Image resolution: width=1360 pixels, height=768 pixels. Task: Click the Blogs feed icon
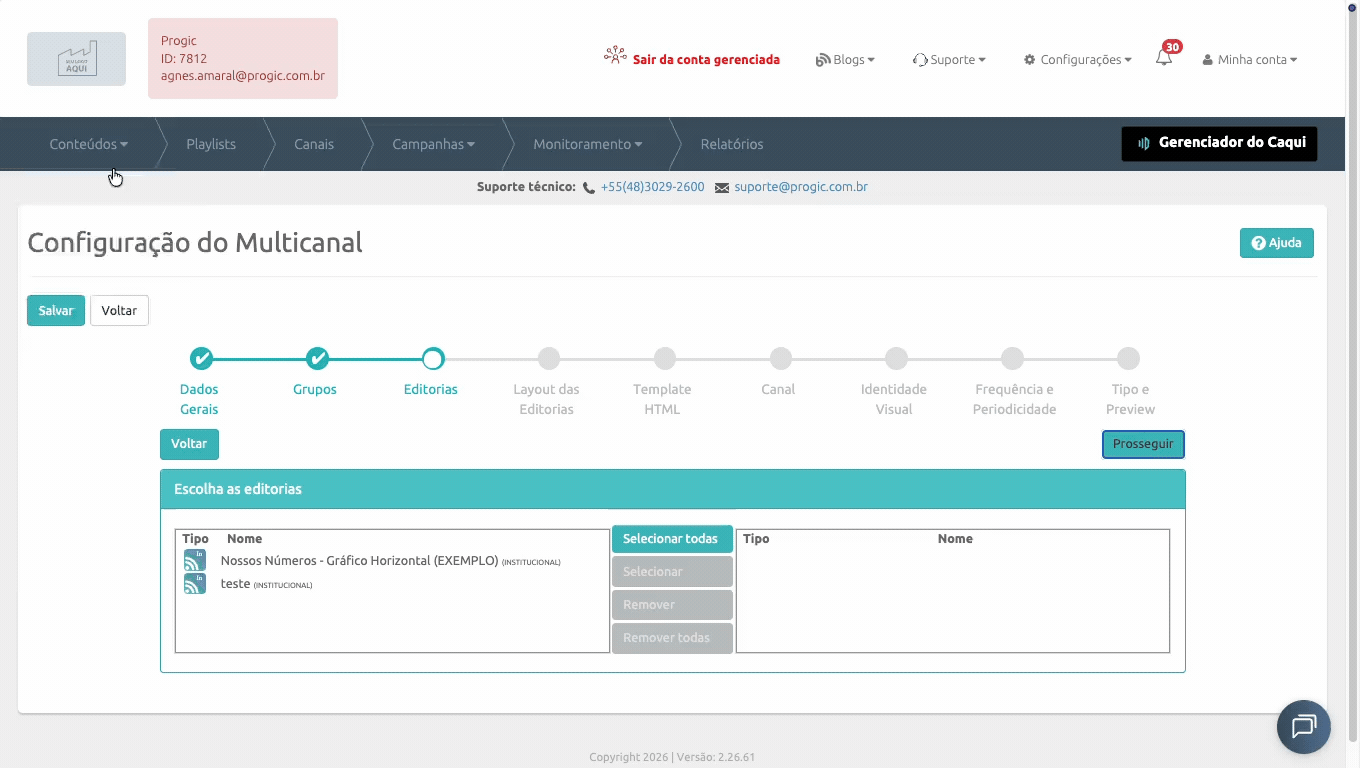pos(823,60)
